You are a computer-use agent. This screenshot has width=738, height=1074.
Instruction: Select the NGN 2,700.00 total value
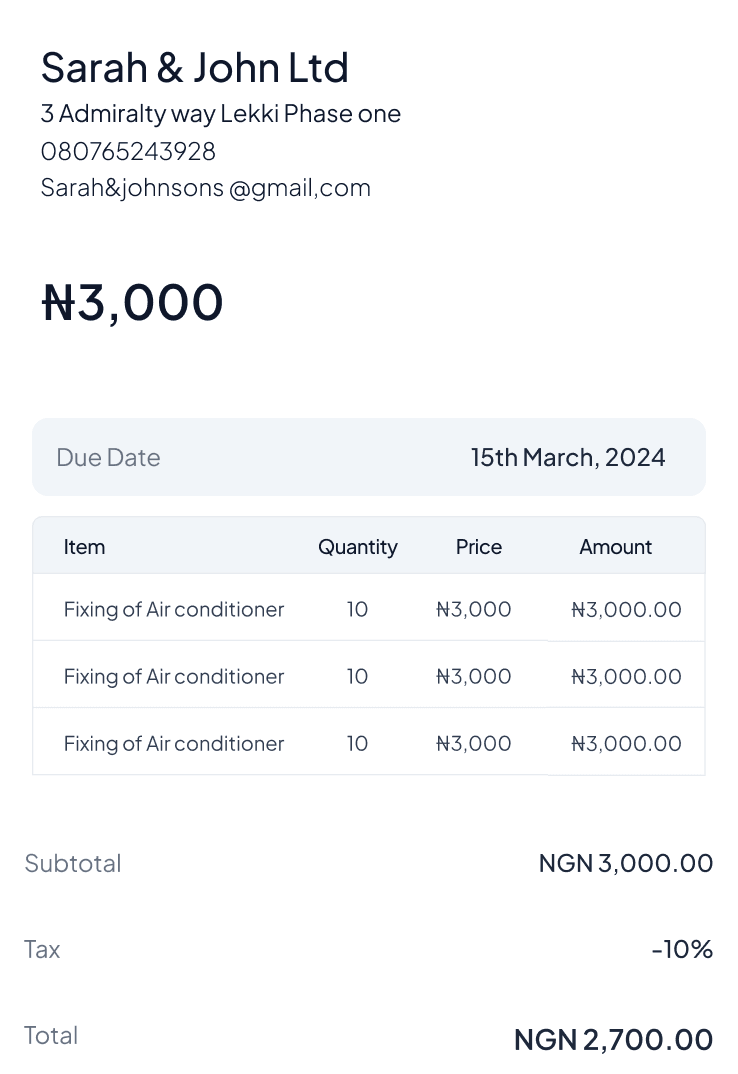tap(613, 1040)
